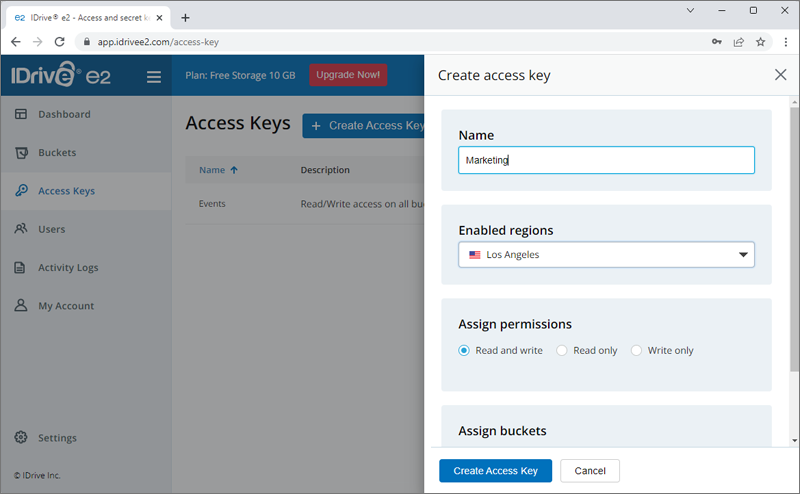The height and width of the screenshot is (494, 800).
Task: Toggle the hamburger sidebar menu icon
Action: 154,77
